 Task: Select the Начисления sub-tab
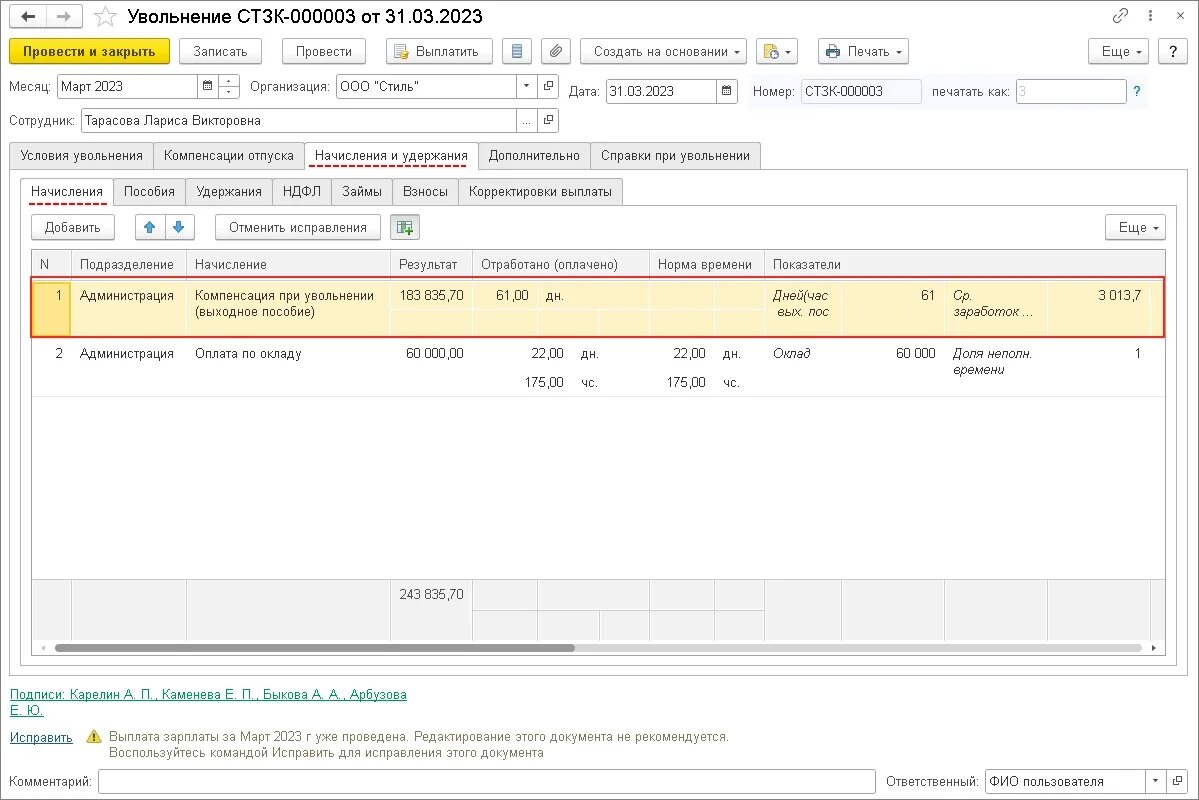coord(67,191)
